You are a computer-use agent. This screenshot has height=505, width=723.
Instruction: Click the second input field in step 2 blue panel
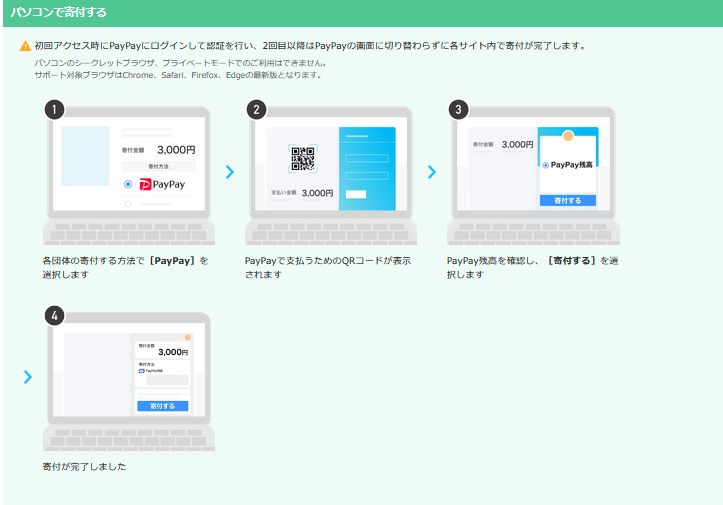[367, 176]
